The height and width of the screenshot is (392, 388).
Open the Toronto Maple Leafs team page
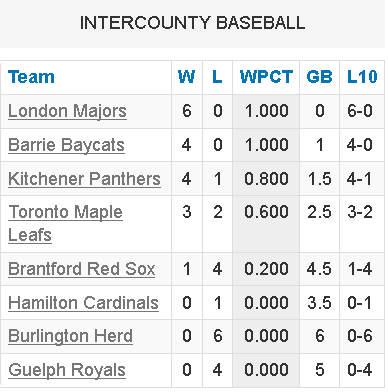[65, 223]
